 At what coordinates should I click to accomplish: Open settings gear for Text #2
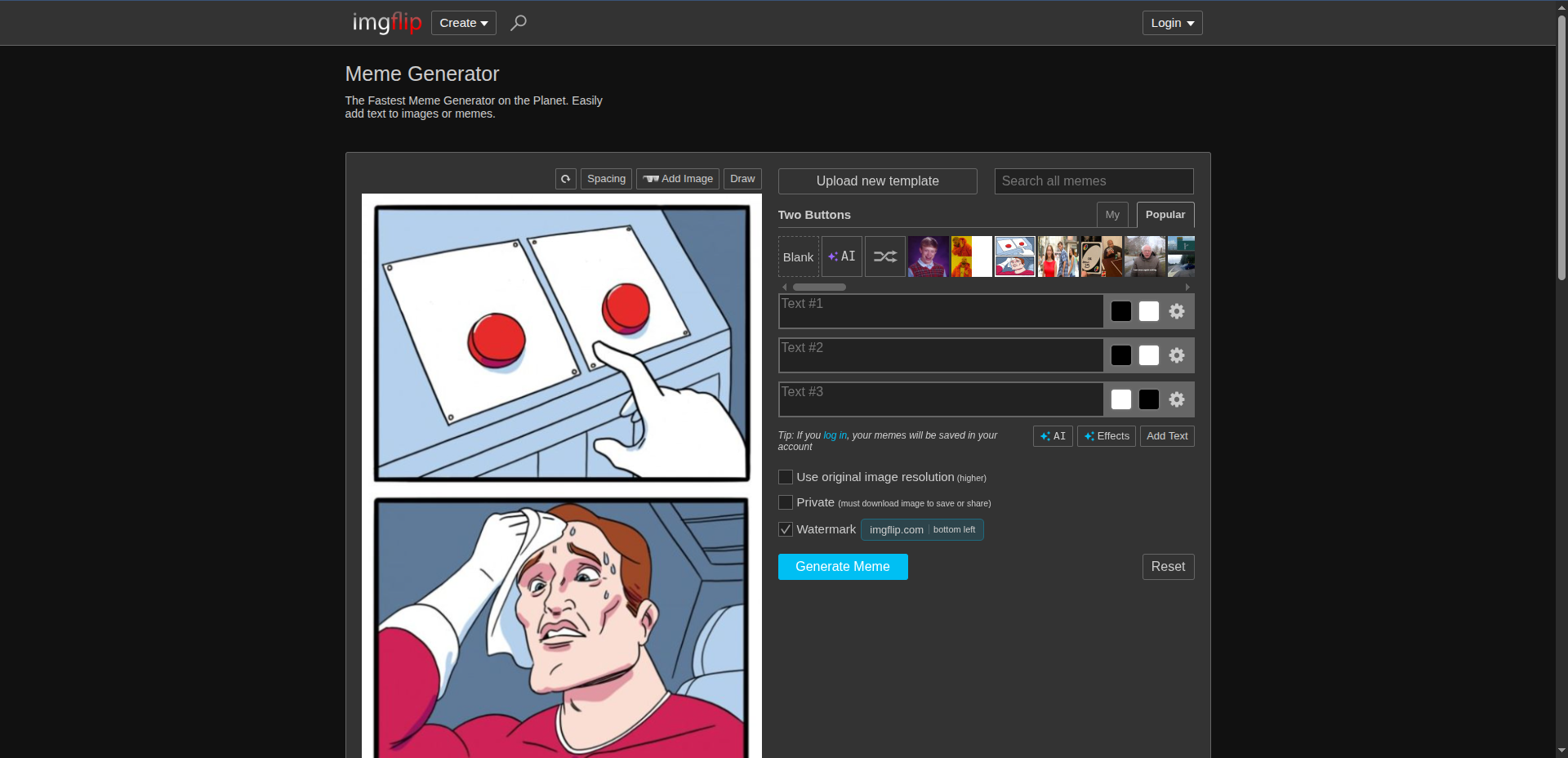tap(1177, 355)
